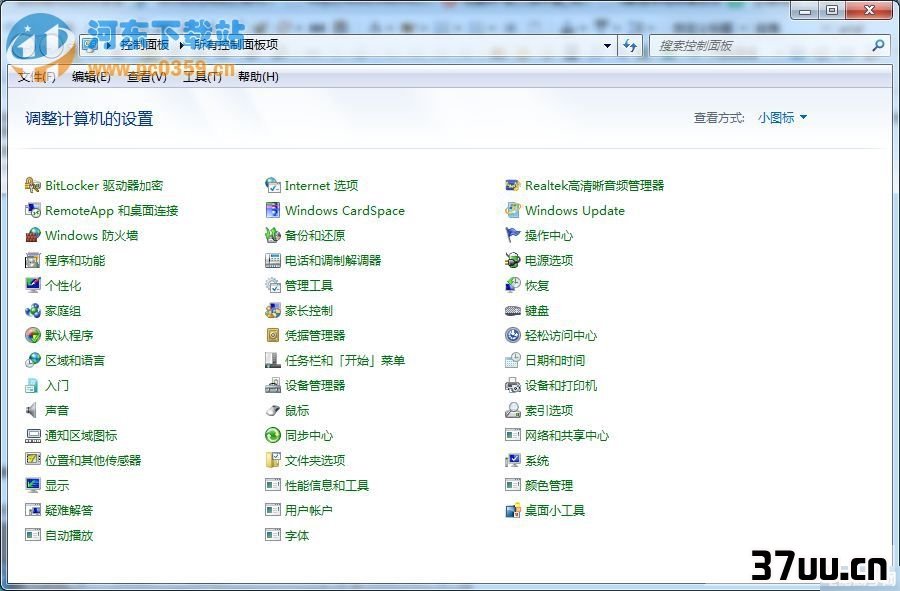Screen dimensions: 900x591
Task: Open the 位置和其他传感器 link
Action: 93,461
